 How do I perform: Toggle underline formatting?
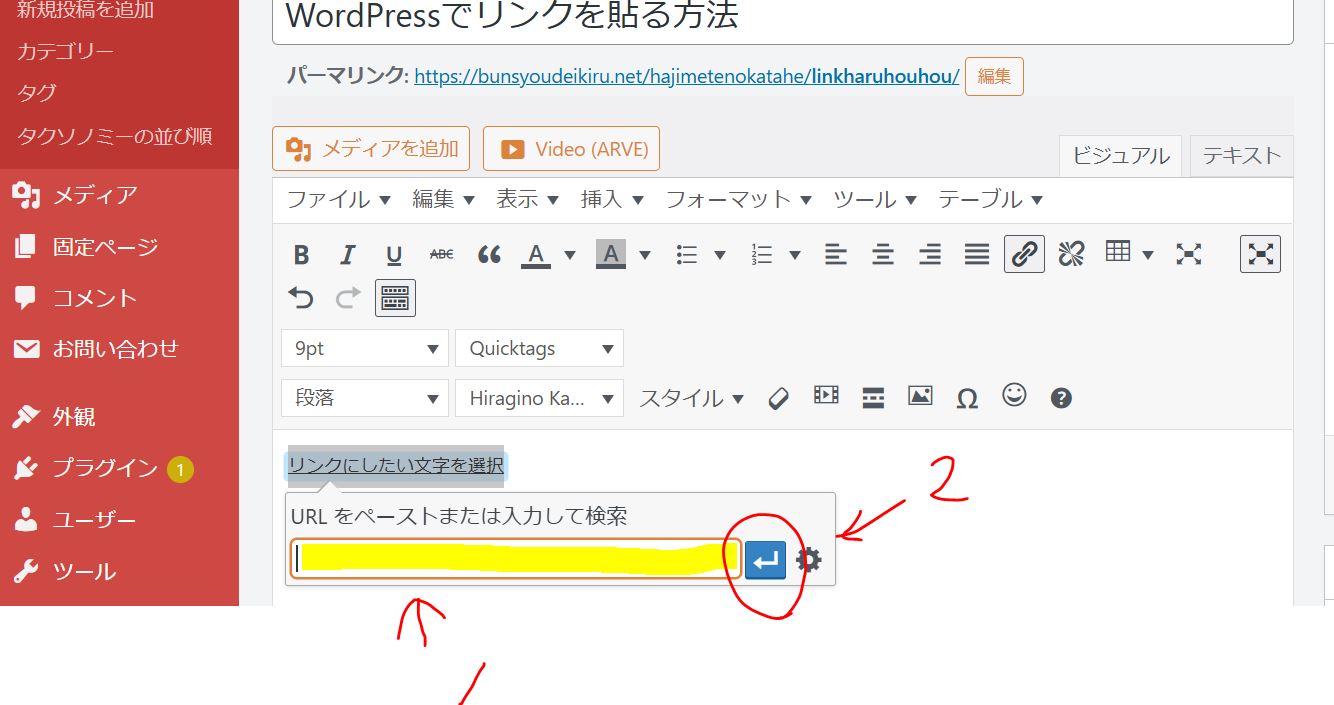(394, 255)
